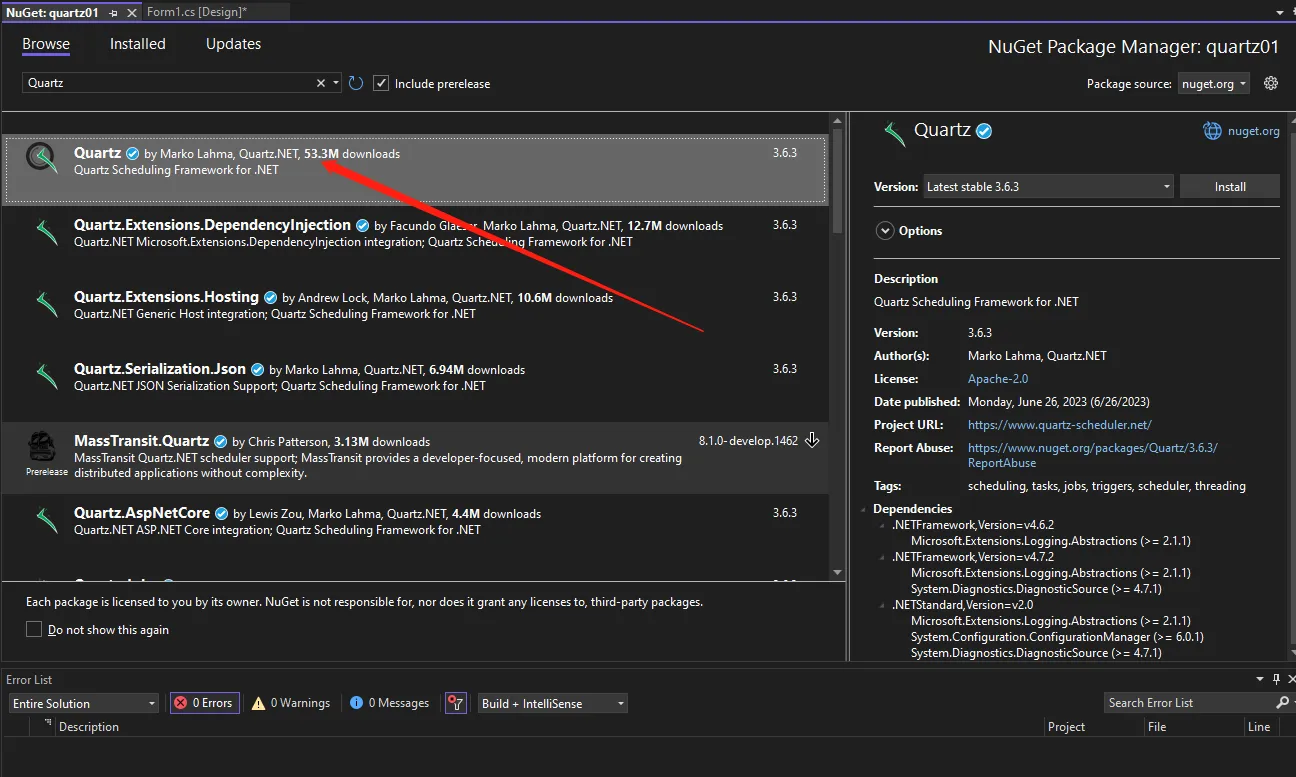Viewport: 1296px width, 777px height.
Task: Toggle the 0 Warnings filter
Action: click(290, 703)
